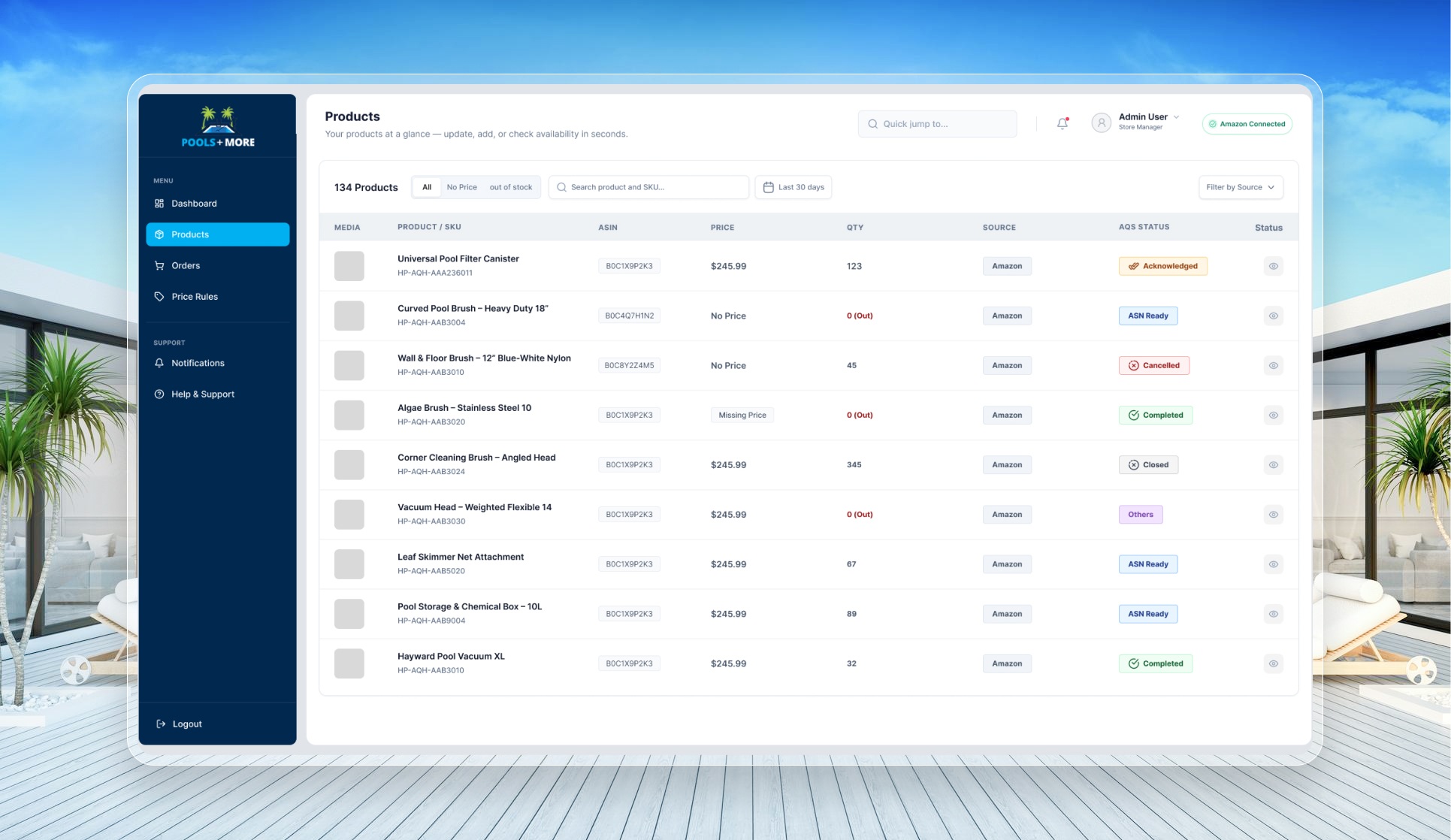Expand the Admin User menu chevron
1451x840 pixels.
1176,117
